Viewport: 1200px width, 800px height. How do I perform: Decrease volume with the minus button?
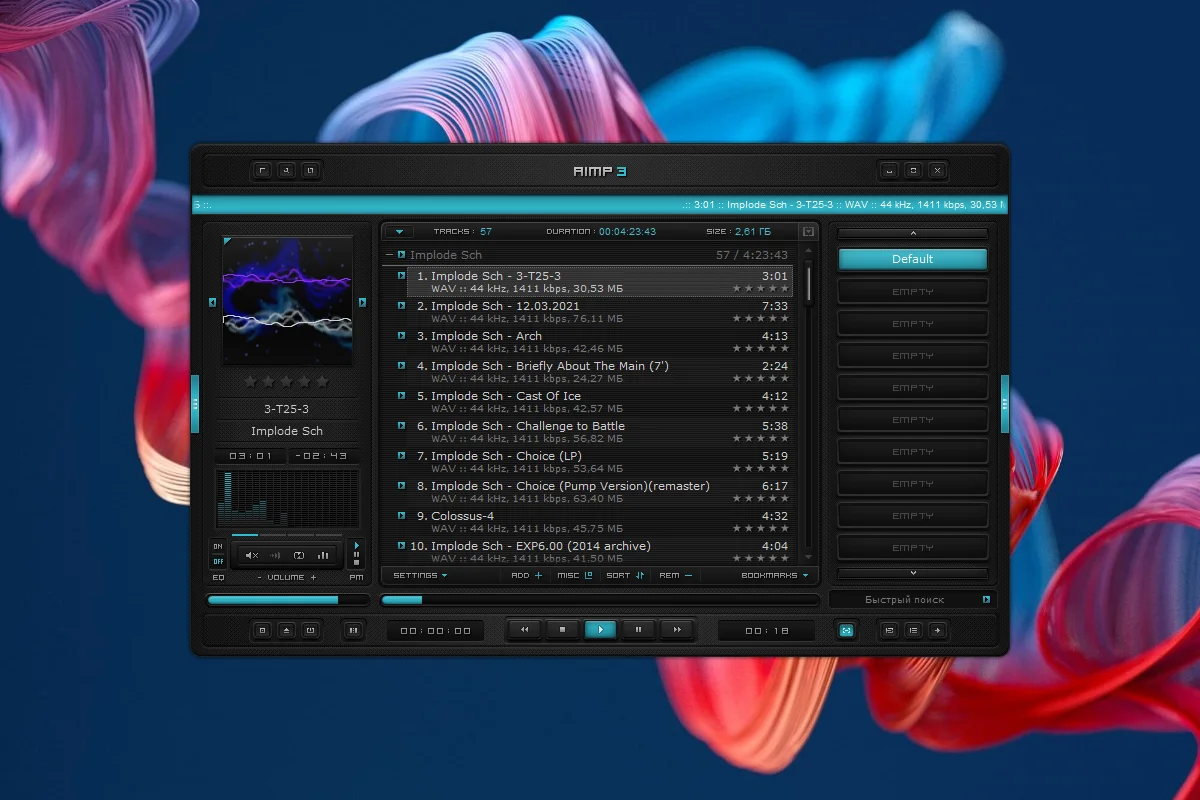tap(260, 578)
